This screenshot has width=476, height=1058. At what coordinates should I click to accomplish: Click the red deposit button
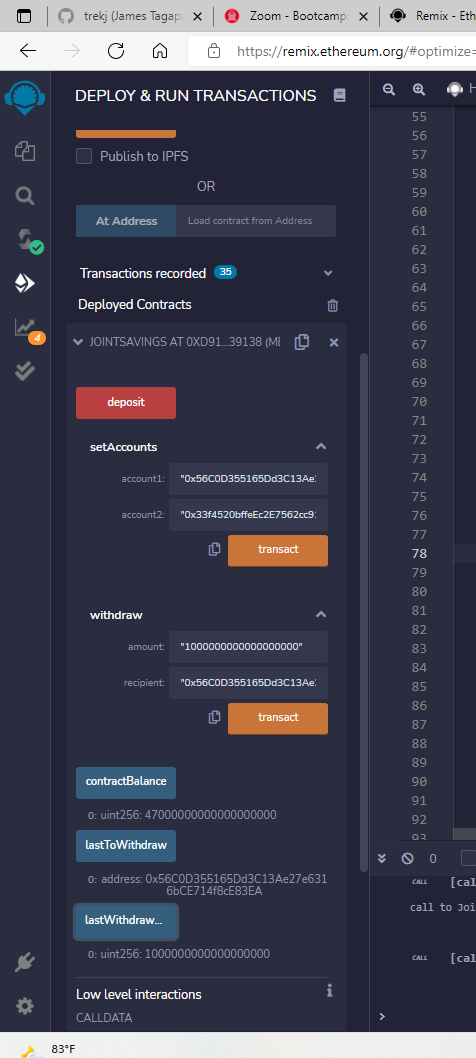(126, 403)
